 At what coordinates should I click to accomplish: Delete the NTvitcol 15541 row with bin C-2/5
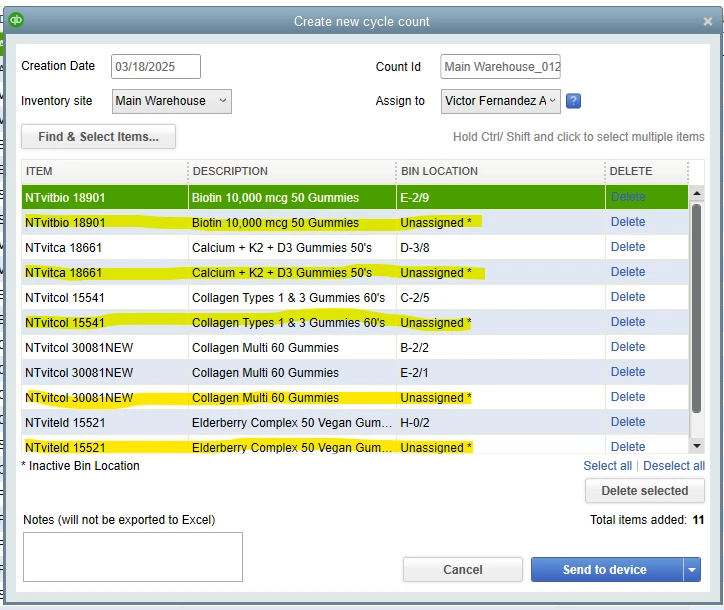point(627,297)
